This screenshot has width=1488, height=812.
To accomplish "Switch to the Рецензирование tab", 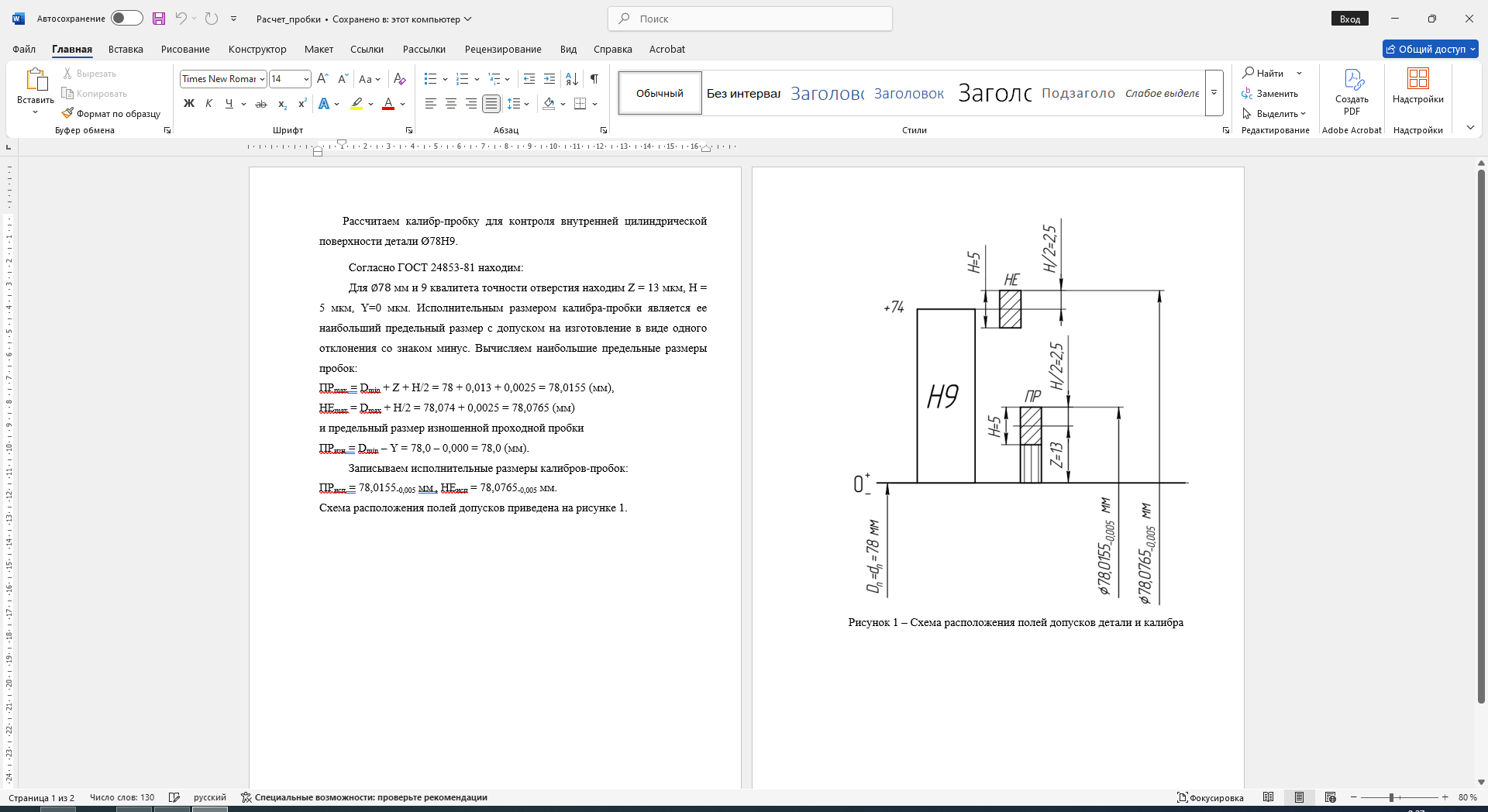I will [503, 49].
